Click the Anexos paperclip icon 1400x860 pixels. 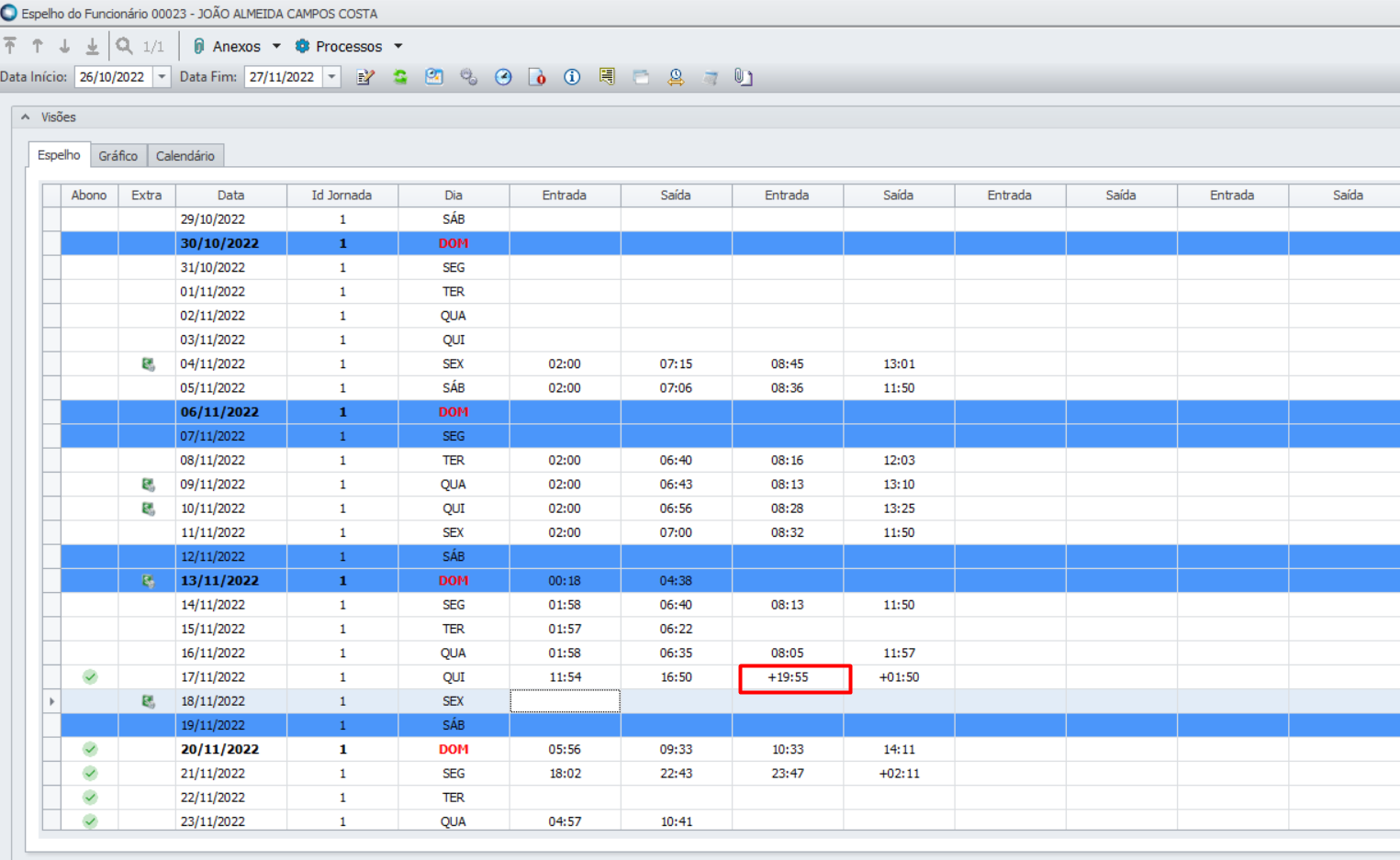click(x=198, y=46)
